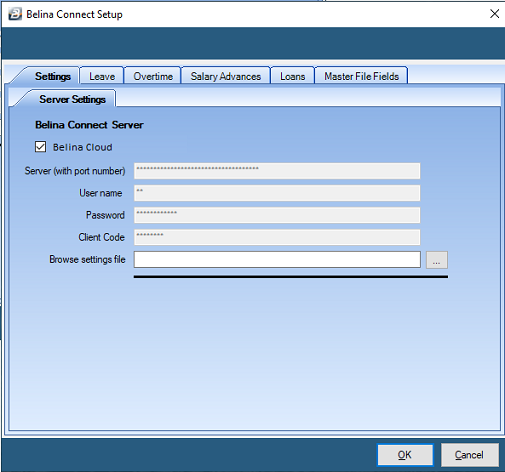This screenshot has height=472, width=505.
Task: Close the Belina Connect Setup dialog
Action: pos(494,14)
